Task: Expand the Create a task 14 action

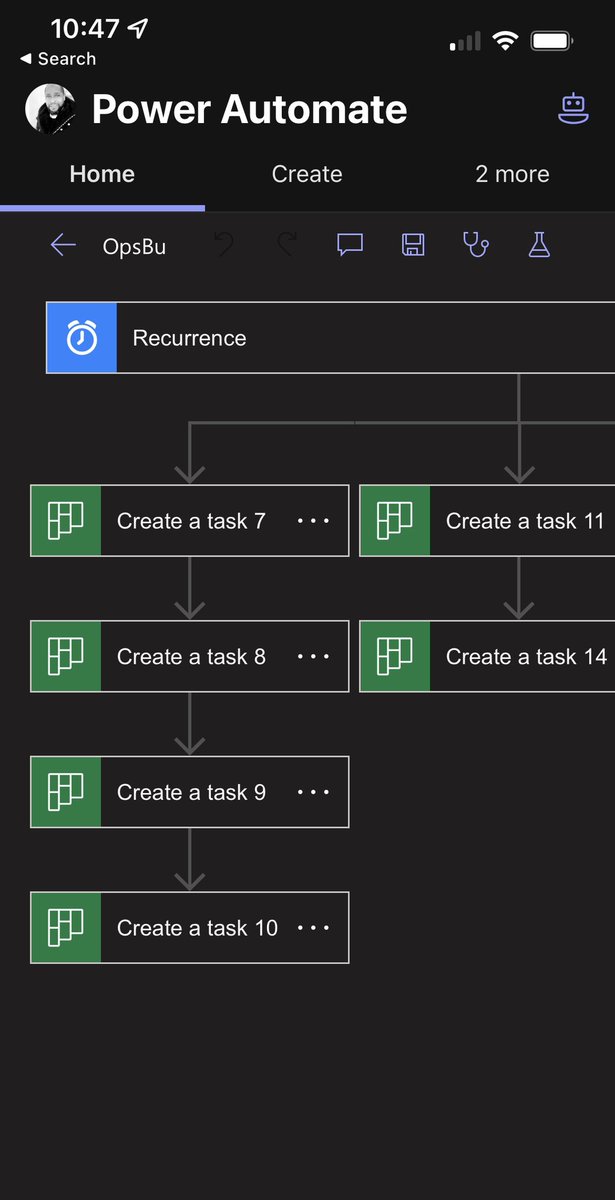Action: click(x=487, y=656)
